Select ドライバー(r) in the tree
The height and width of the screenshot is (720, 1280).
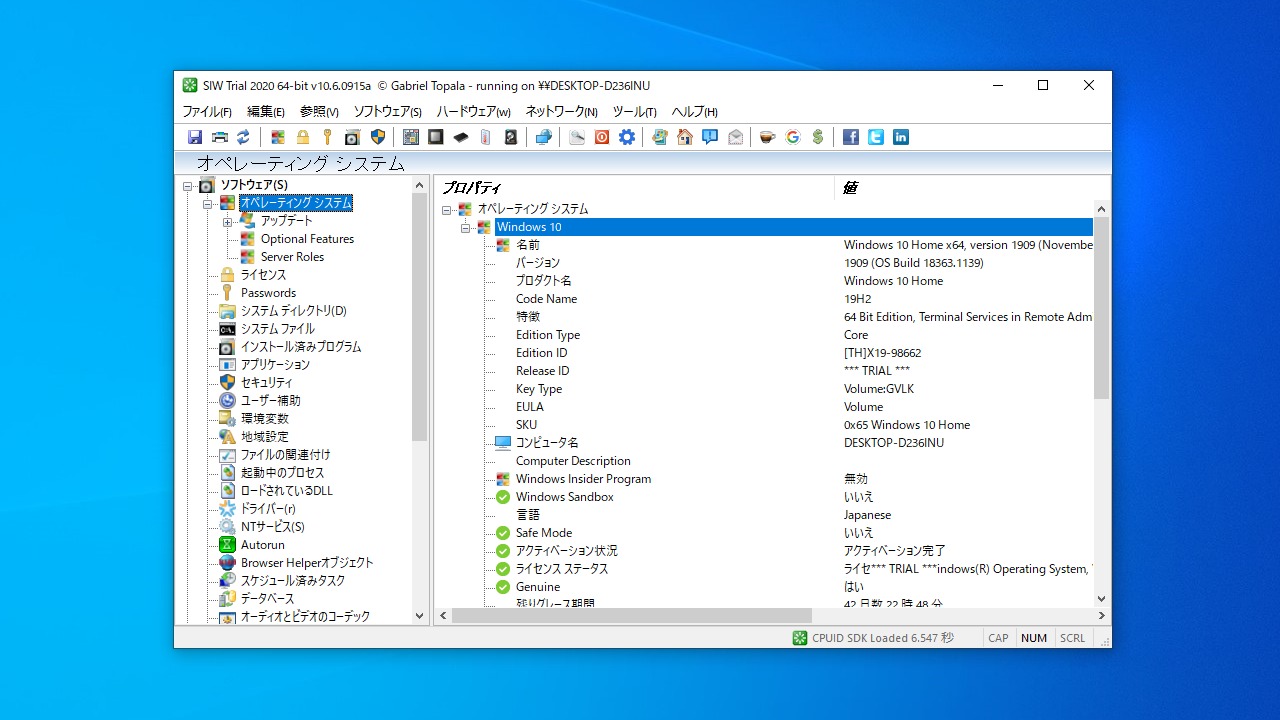(x=268, y=509)
